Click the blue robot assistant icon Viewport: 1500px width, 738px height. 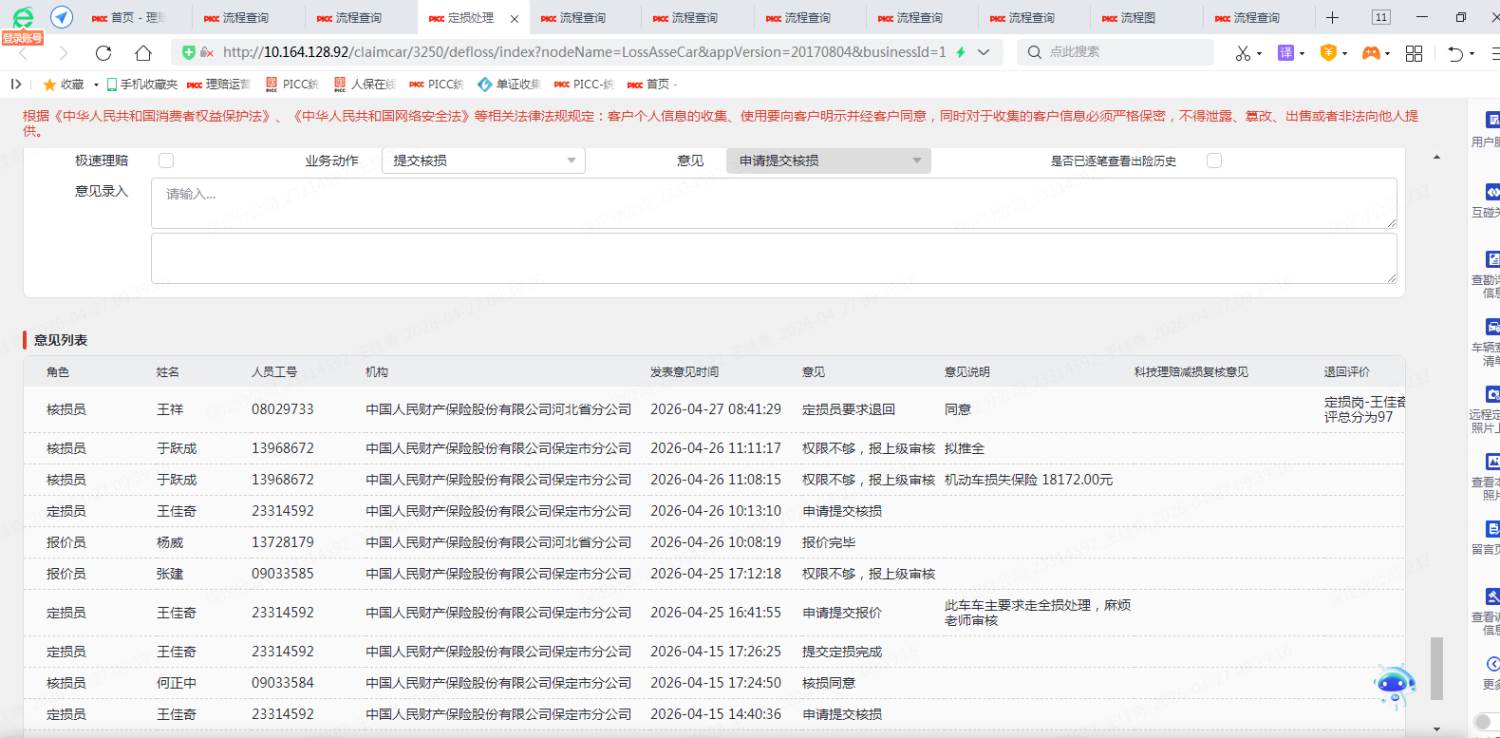[1395, 687]
